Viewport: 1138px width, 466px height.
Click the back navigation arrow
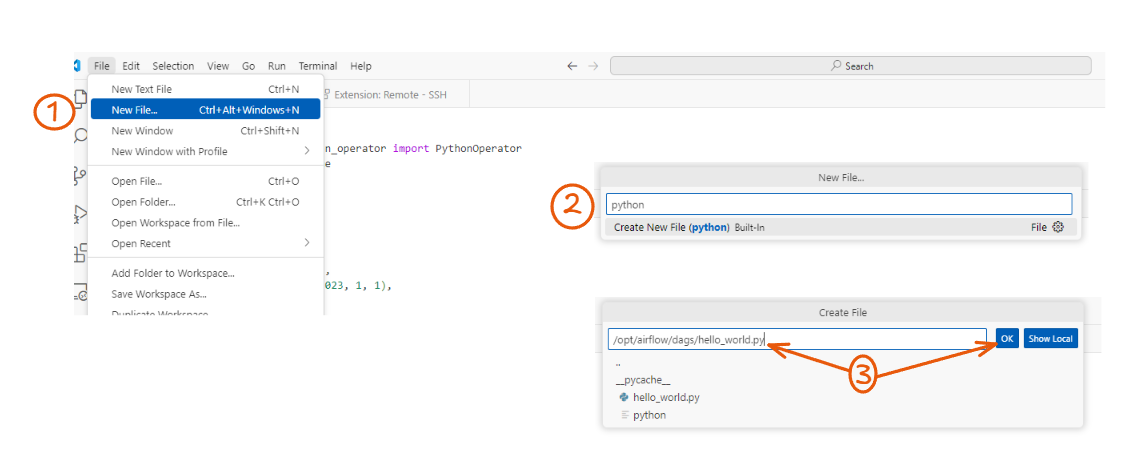[572, 66]
